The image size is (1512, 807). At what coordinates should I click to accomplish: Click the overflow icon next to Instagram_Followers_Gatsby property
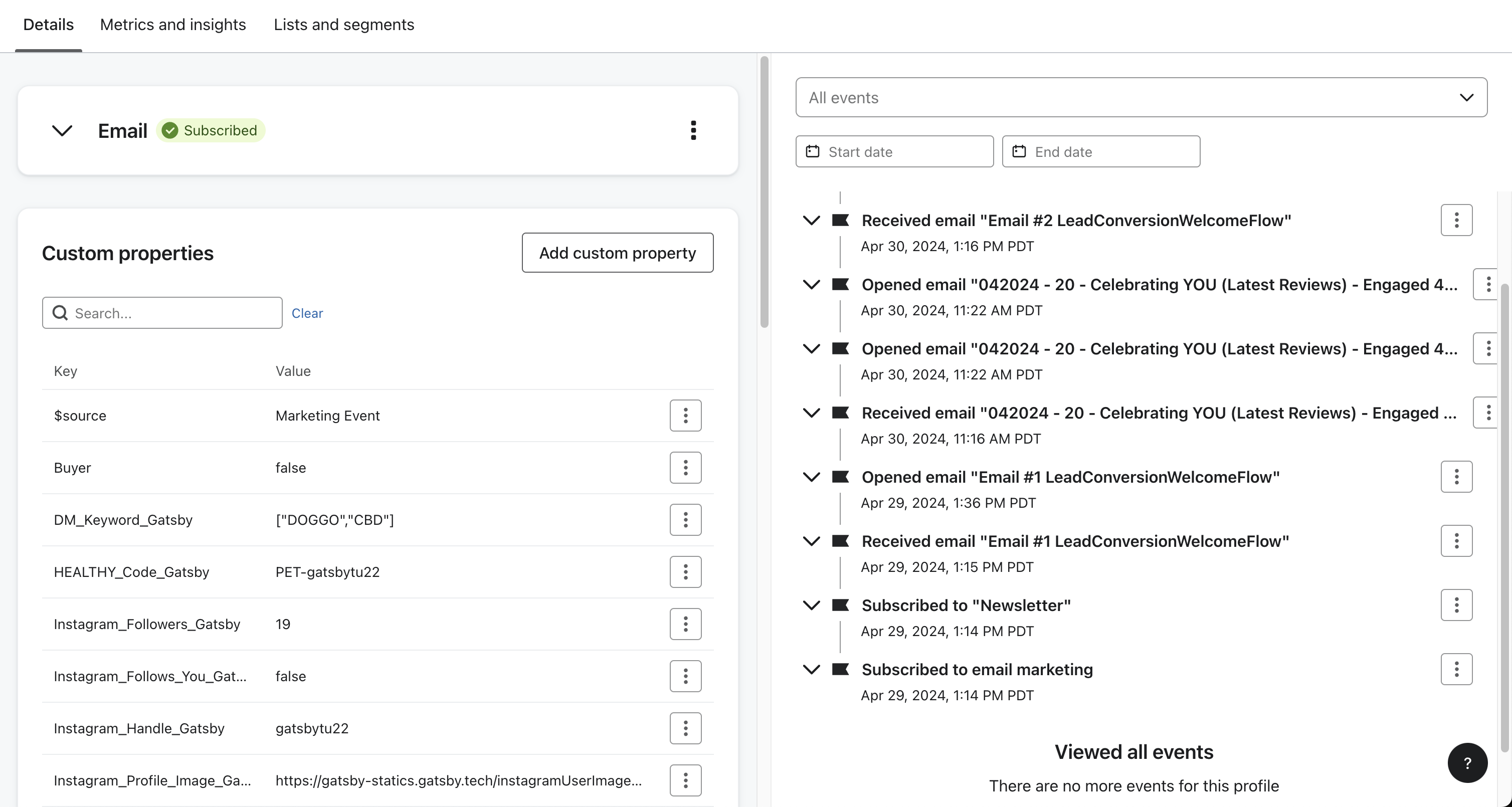pos(685,623)
